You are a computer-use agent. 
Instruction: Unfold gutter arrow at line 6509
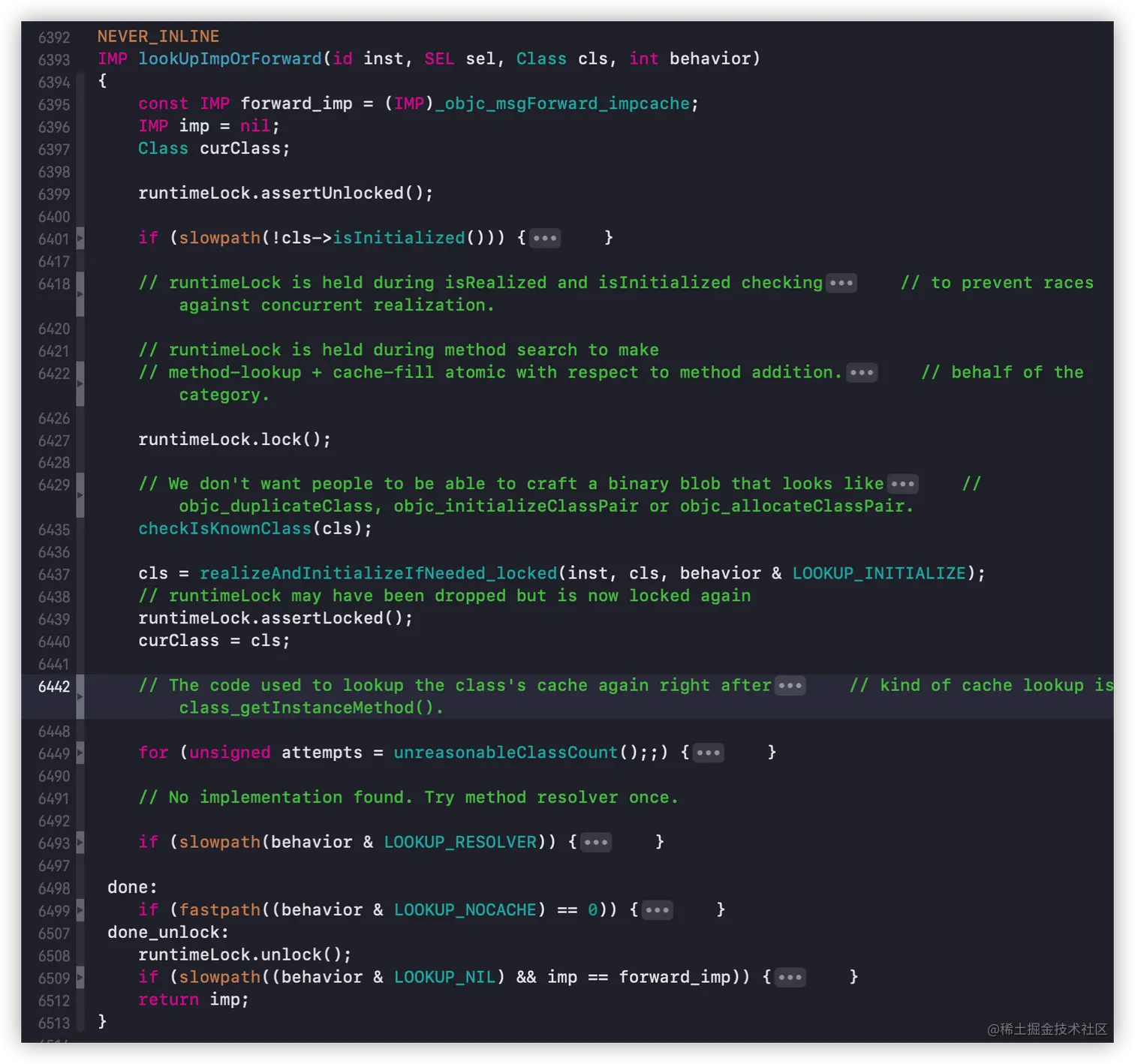(x=80, y=978)
